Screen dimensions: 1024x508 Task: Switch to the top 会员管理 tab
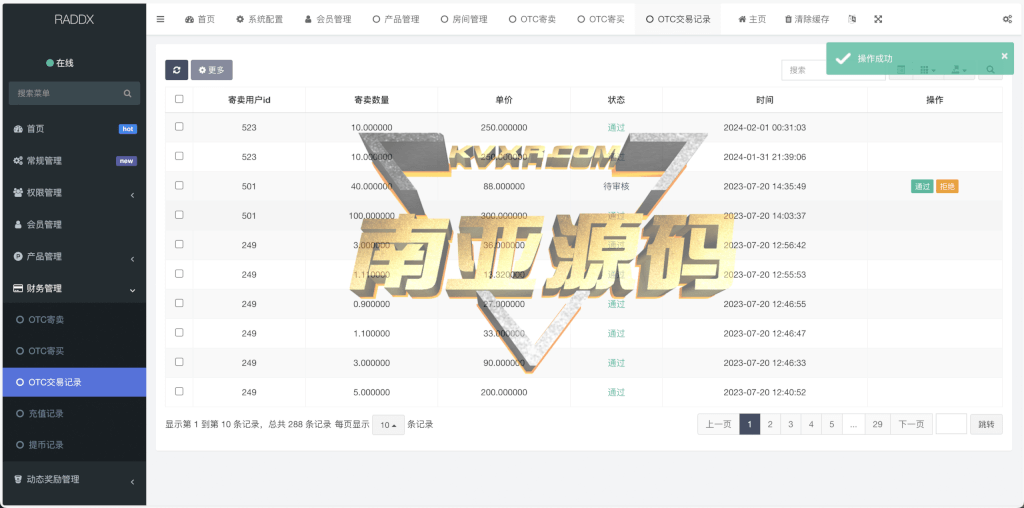coord(327,19)
